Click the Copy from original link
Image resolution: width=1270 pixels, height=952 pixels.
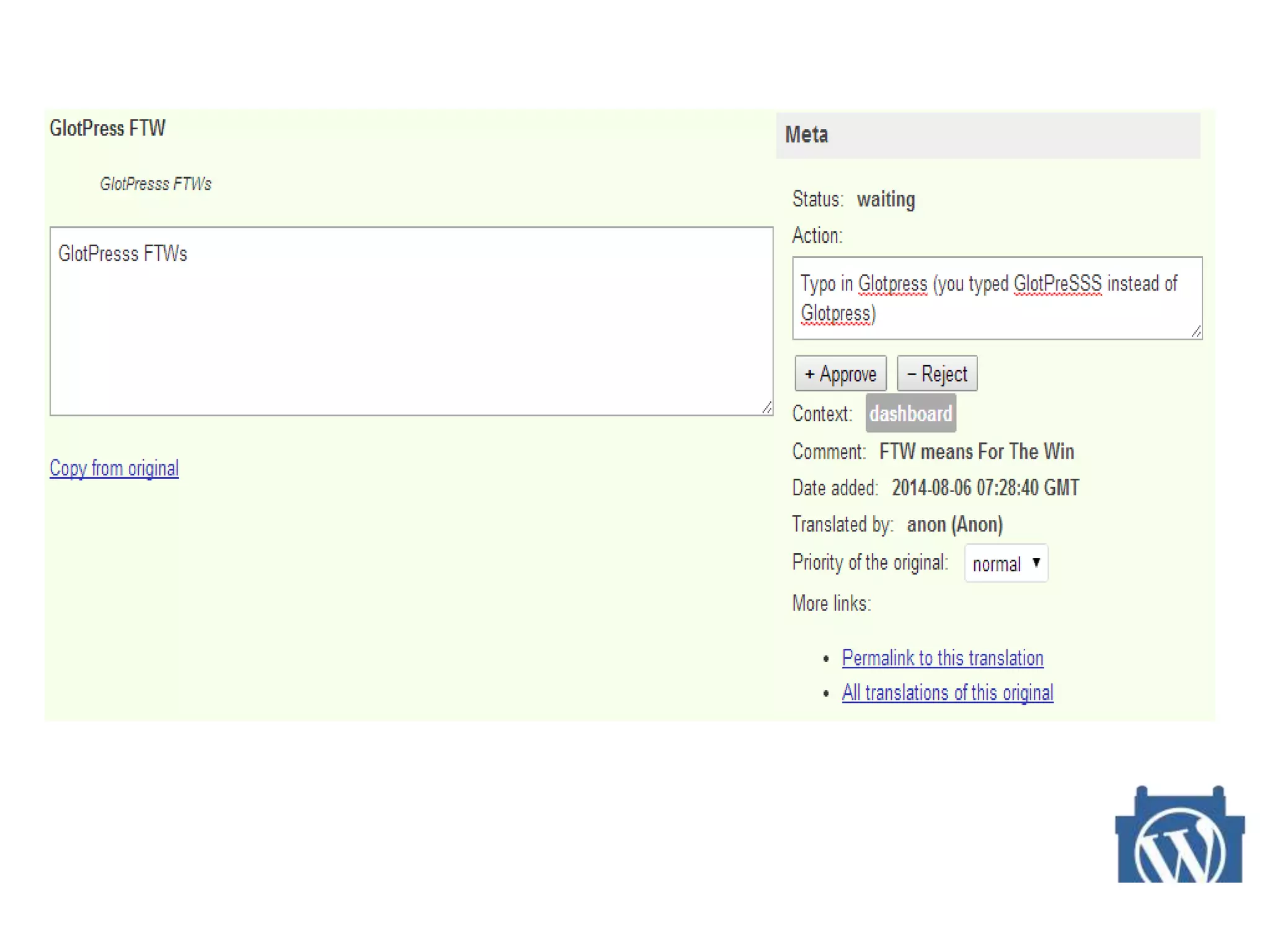[114, 469]
